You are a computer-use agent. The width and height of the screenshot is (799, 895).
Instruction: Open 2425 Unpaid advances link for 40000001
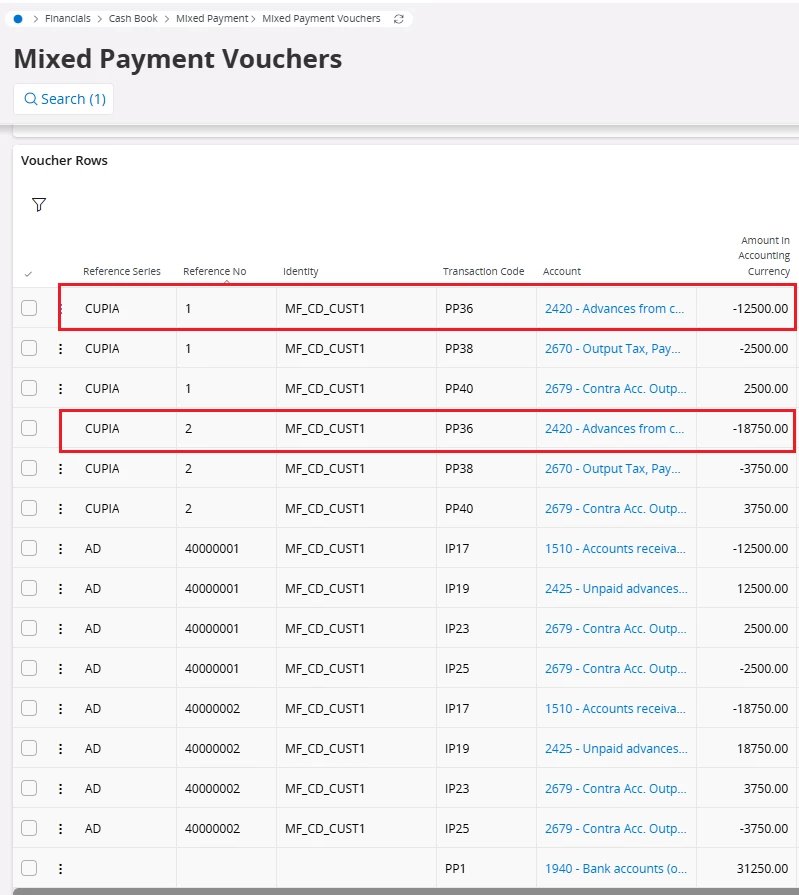point(616,588)
